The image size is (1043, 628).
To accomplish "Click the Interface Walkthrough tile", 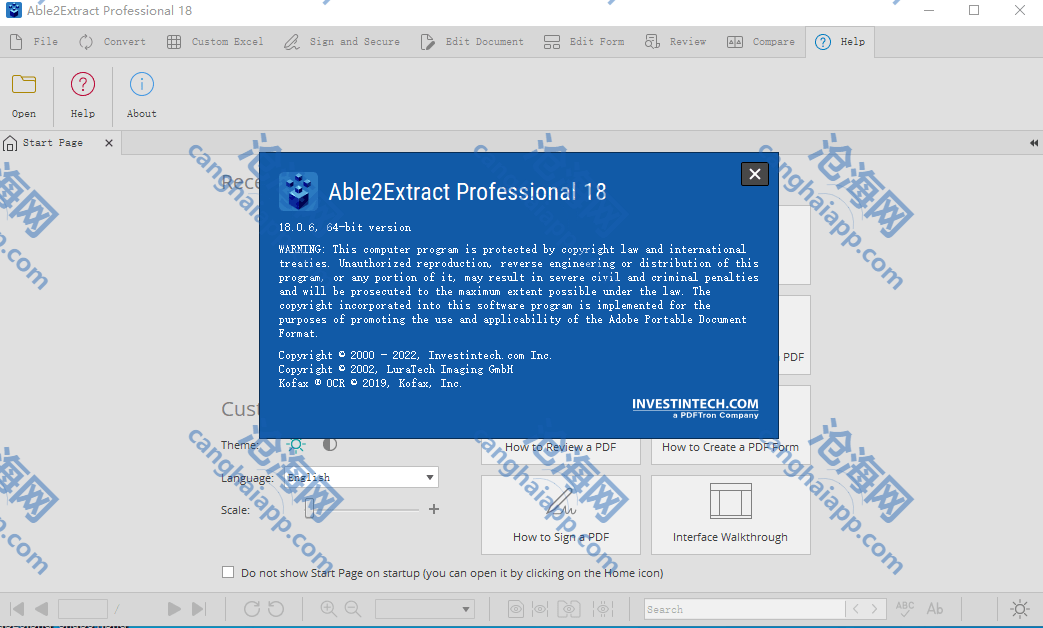I will 730,514.
